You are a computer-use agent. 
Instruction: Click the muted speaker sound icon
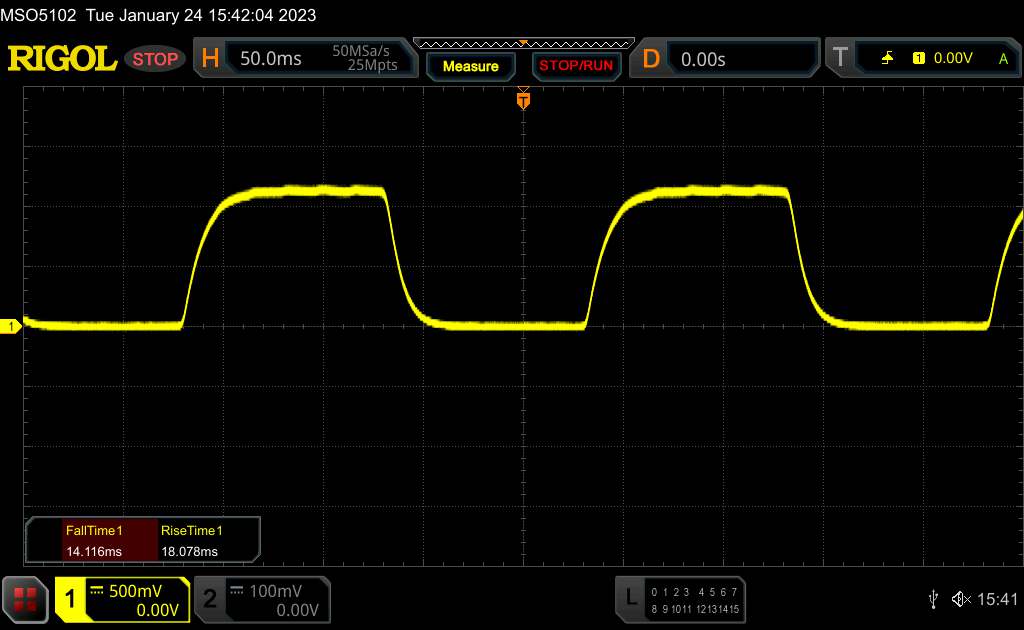(961, 599)
